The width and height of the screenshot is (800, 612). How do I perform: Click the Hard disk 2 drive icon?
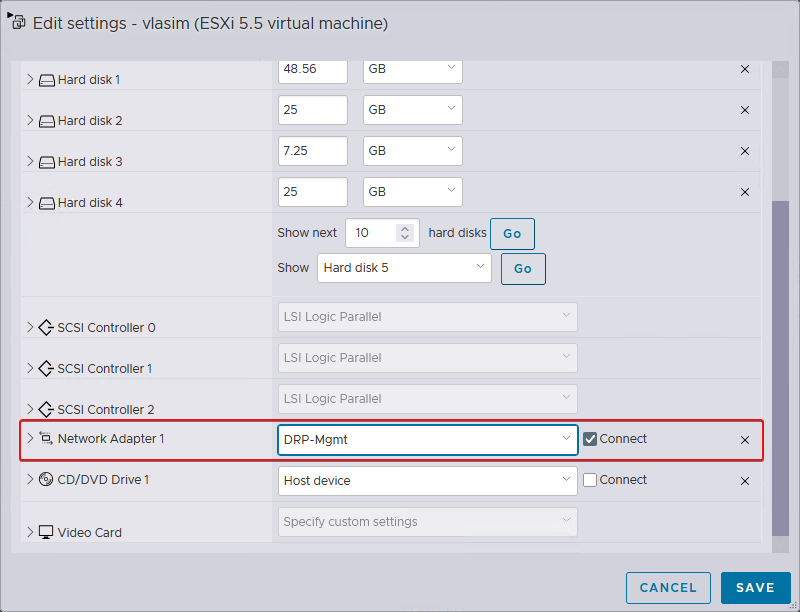coord(46,121)
